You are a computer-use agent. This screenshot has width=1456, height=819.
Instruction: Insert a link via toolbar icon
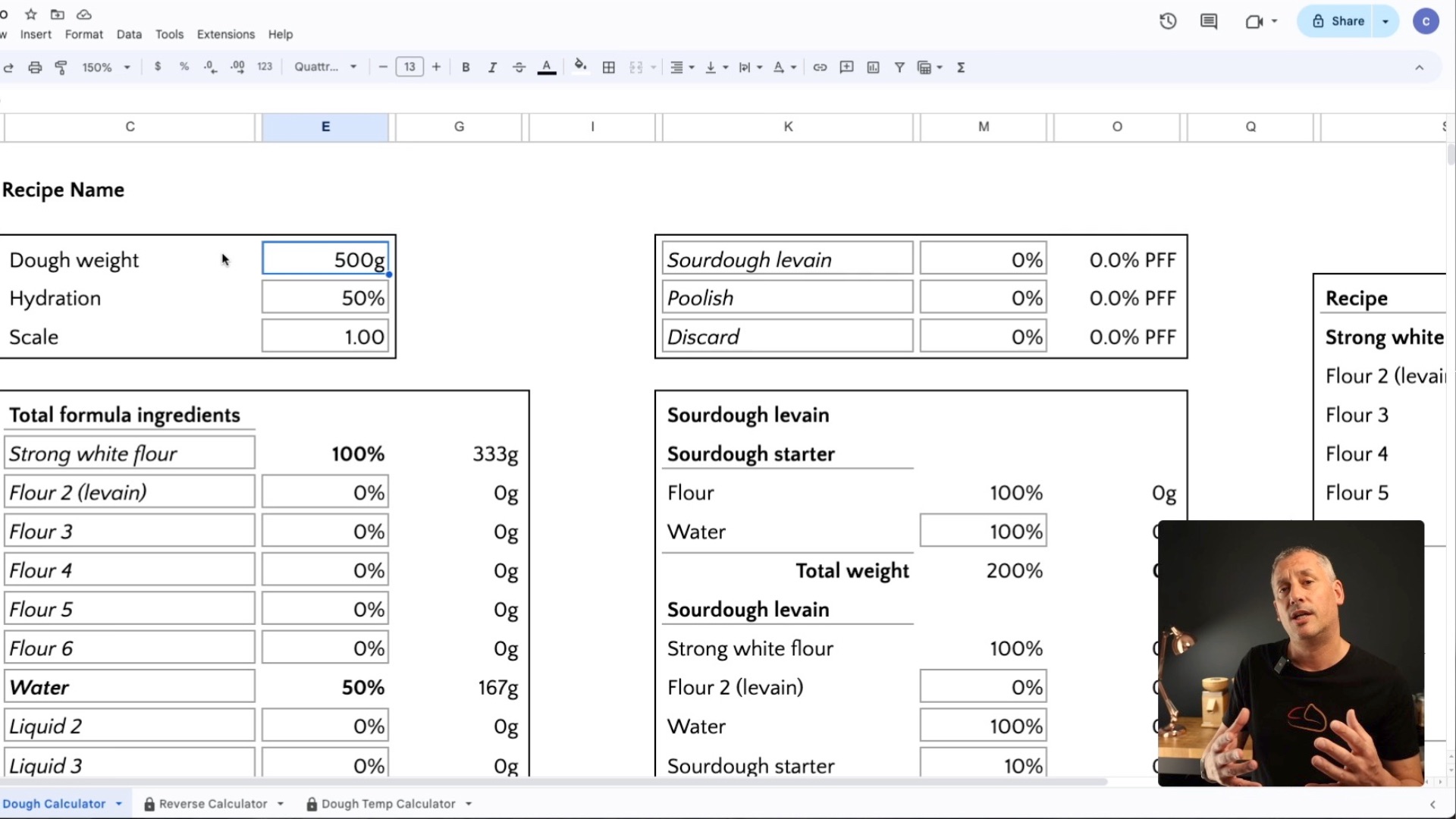coord(820,67)
